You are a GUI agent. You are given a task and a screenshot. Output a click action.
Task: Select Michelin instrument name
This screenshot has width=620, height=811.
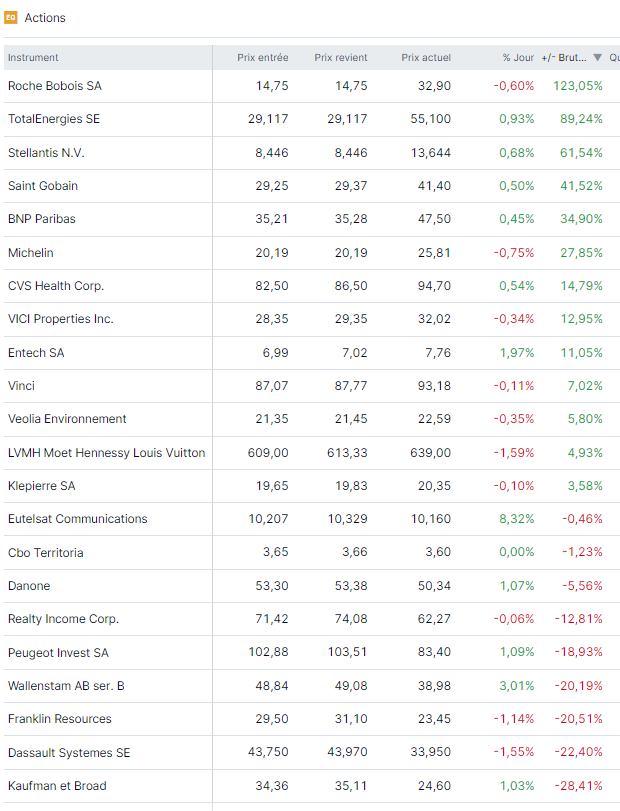(31, 253)
